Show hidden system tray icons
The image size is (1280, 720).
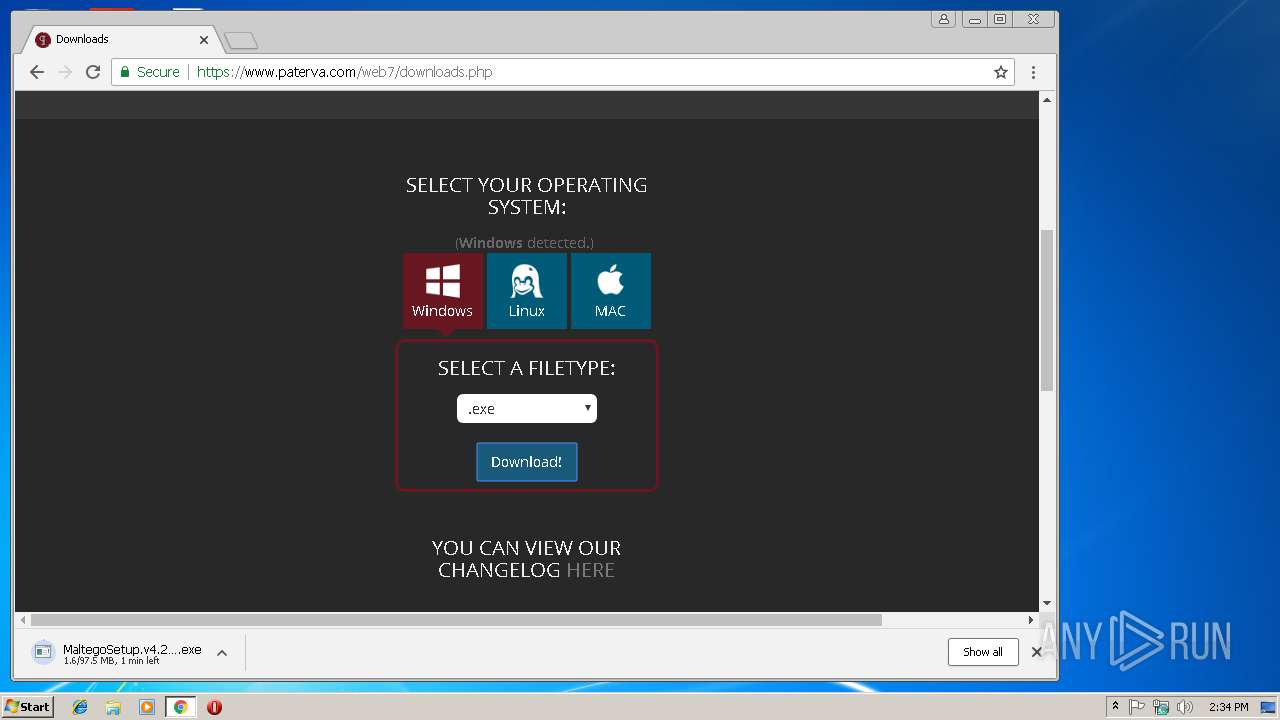(1115, 707)
